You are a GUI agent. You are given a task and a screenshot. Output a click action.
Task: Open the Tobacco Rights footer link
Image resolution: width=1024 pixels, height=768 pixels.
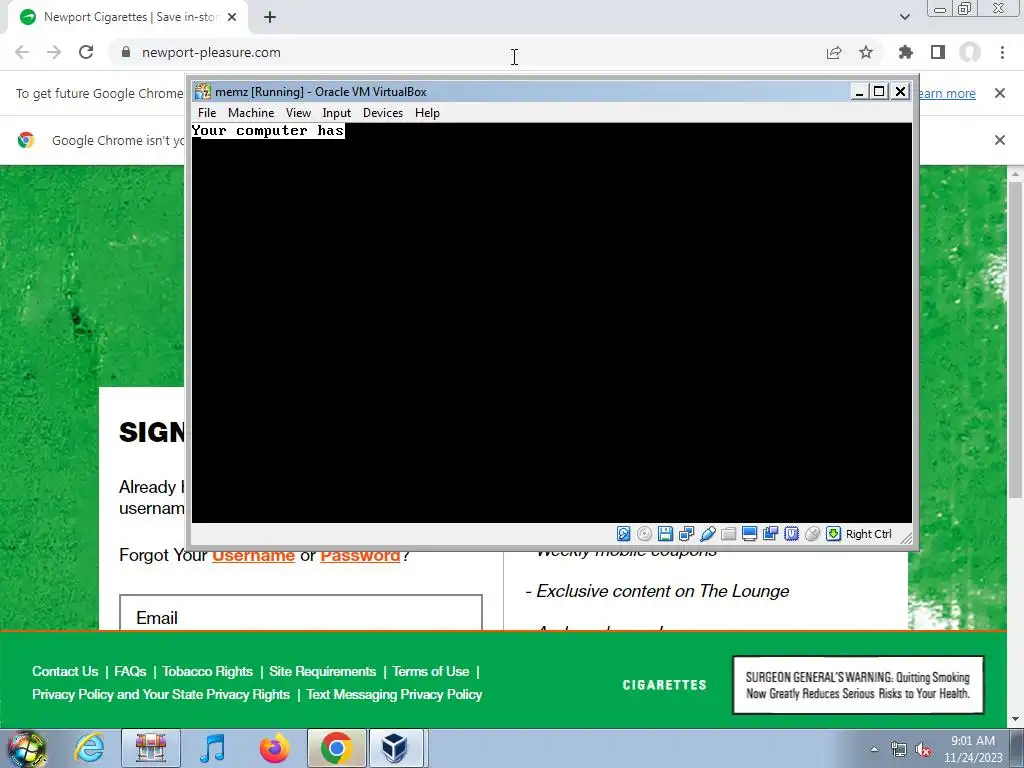click(x=208, y=671)
